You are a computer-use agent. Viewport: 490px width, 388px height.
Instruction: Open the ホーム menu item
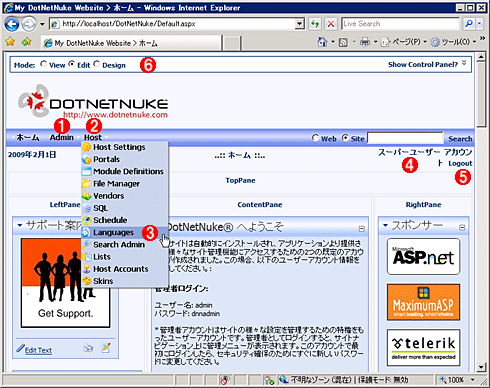(28, 137)
